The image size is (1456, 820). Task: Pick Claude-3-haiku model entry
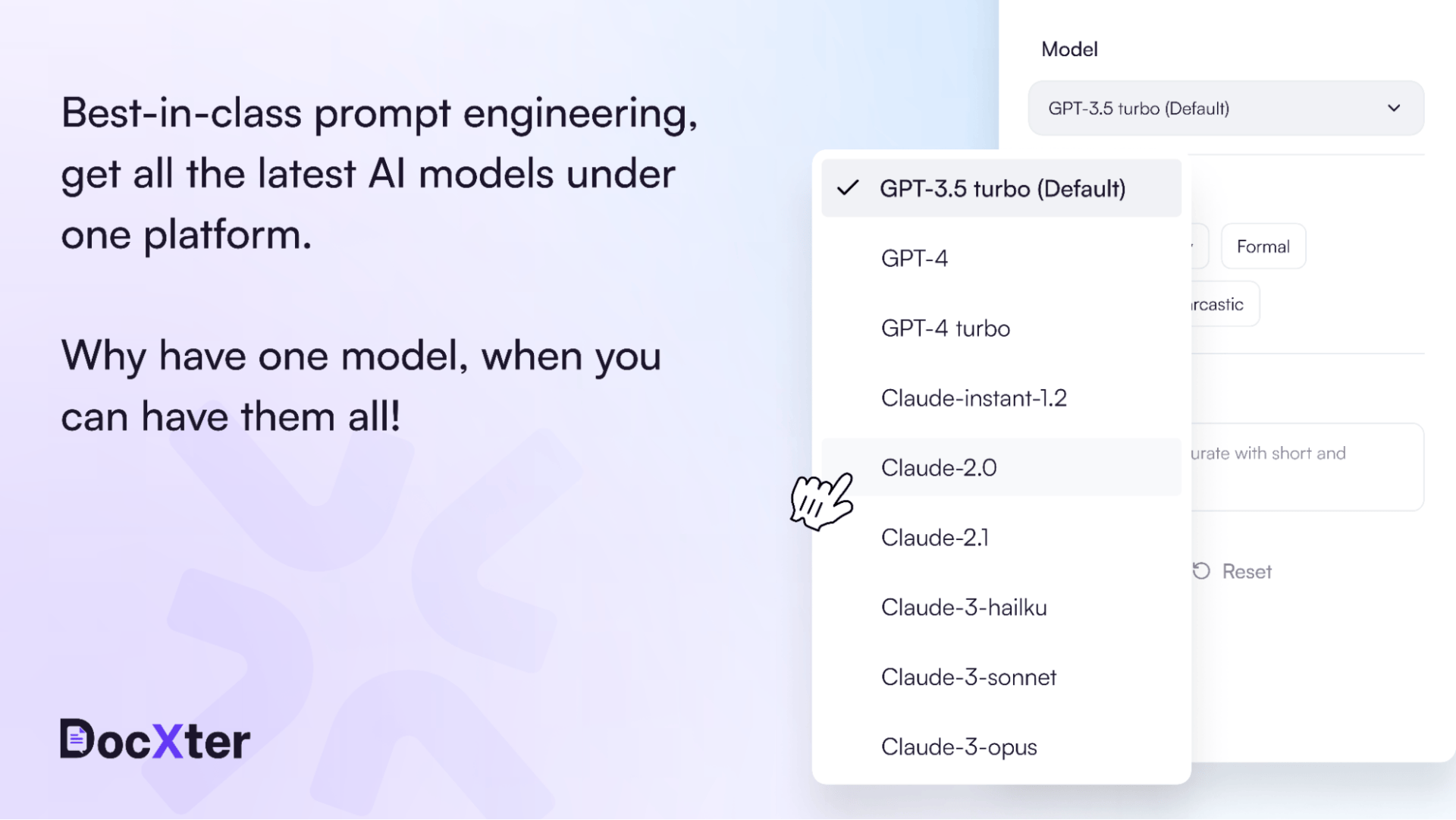(x=964, y=608)
